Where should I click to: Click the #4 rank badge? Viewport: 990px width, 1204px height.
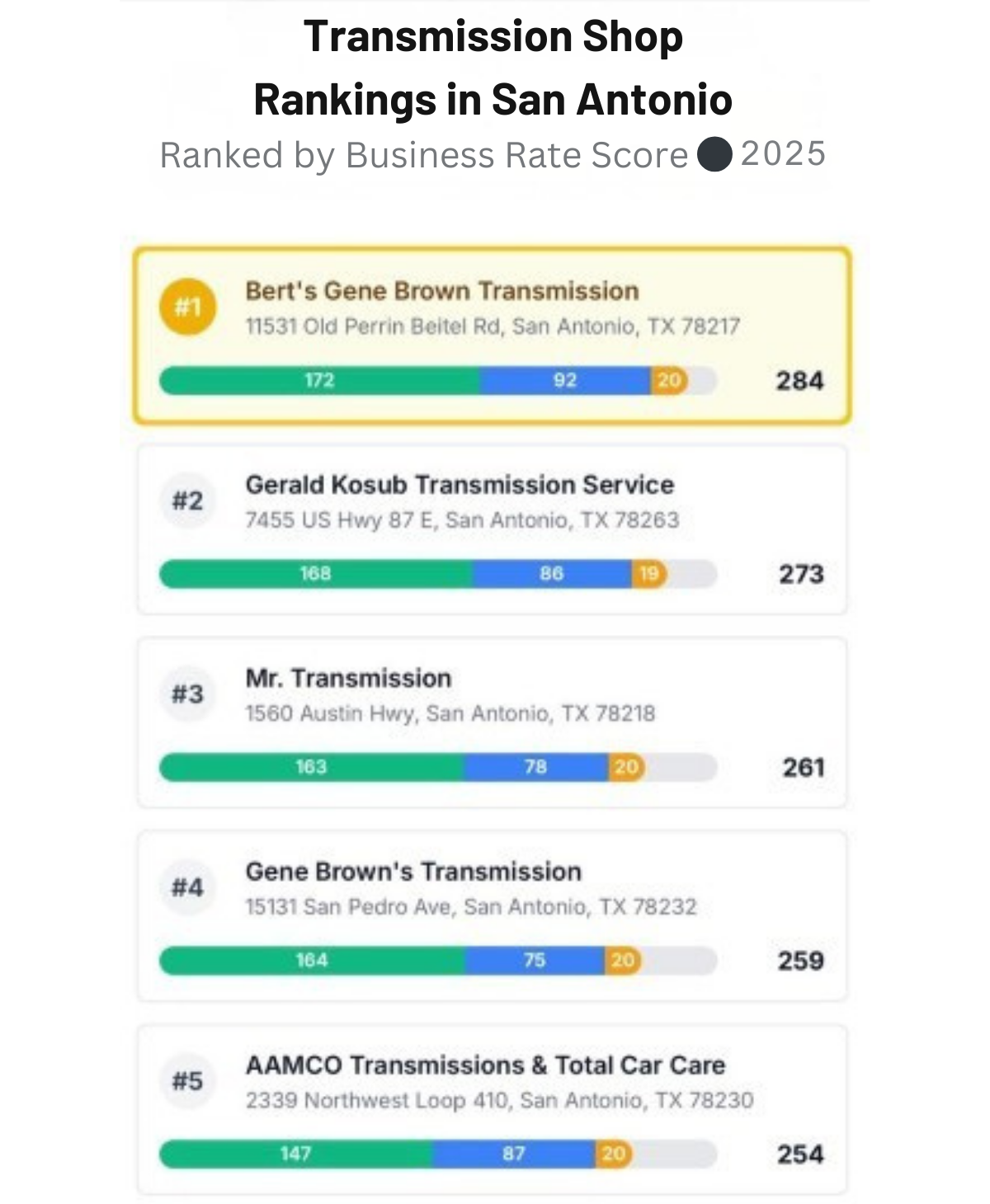pos(187,887)
